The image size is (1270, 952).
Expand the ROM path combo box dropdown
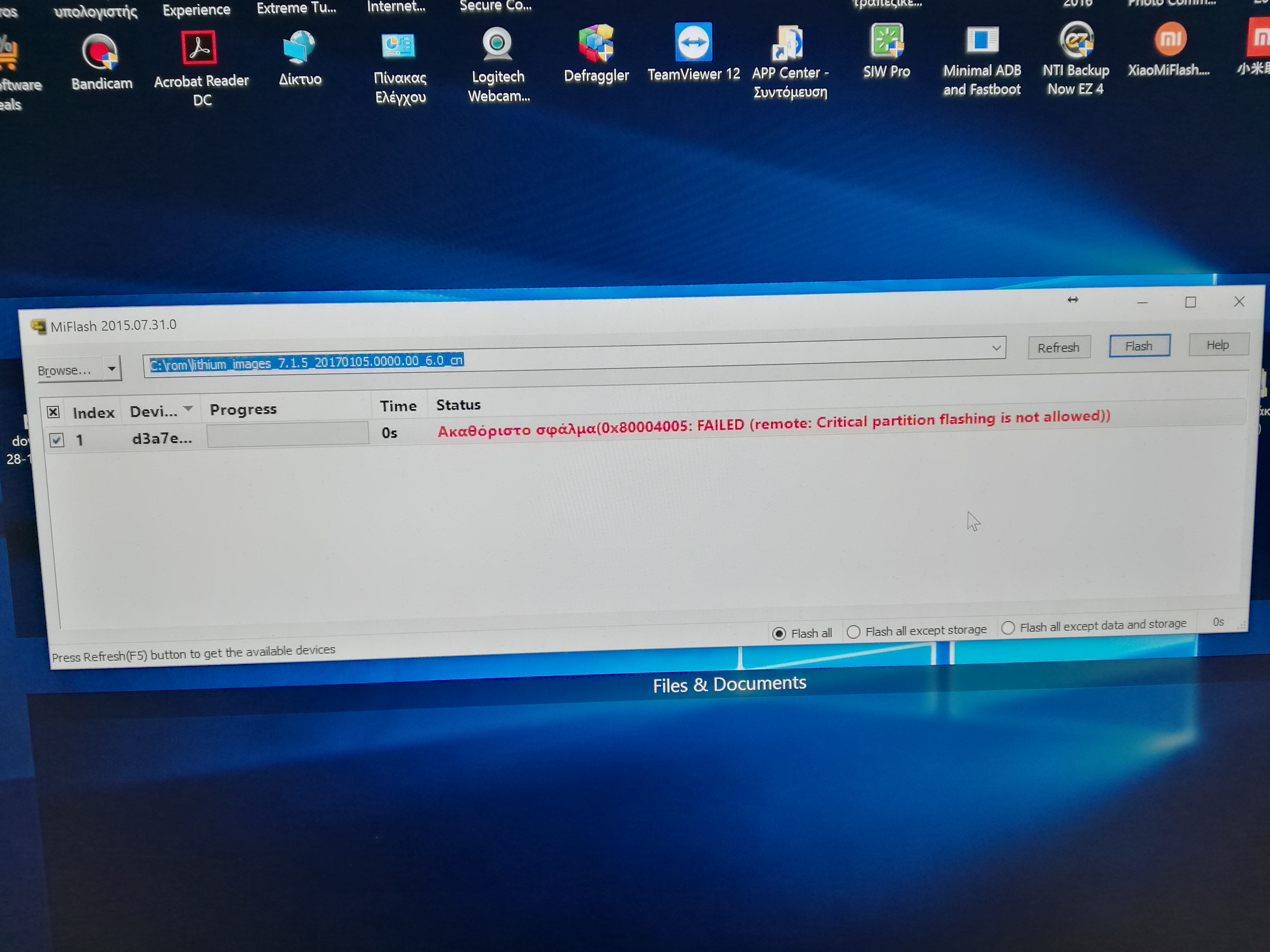(996, 348)
